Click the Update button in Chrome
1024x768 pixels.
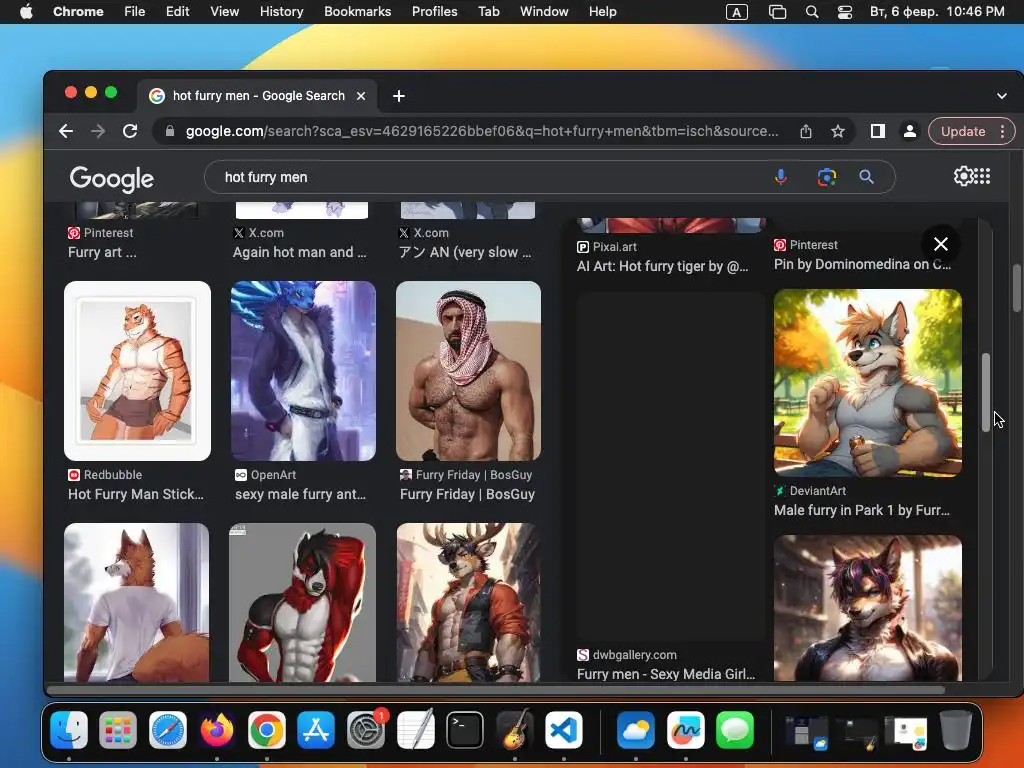pyautogui.click(x=963, y=131)
